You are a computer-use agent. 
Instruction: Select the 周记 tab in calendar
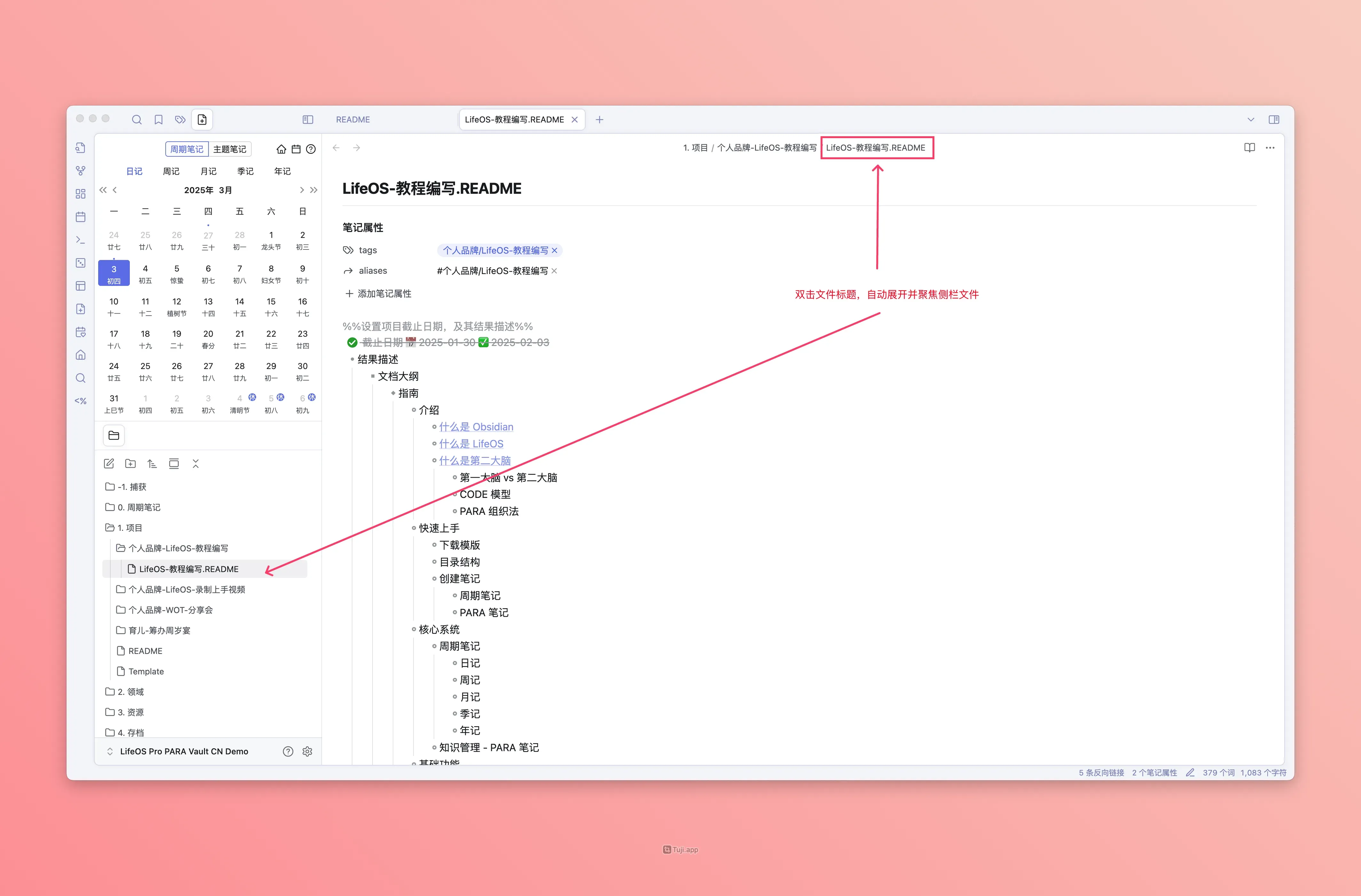coord(171,171)
